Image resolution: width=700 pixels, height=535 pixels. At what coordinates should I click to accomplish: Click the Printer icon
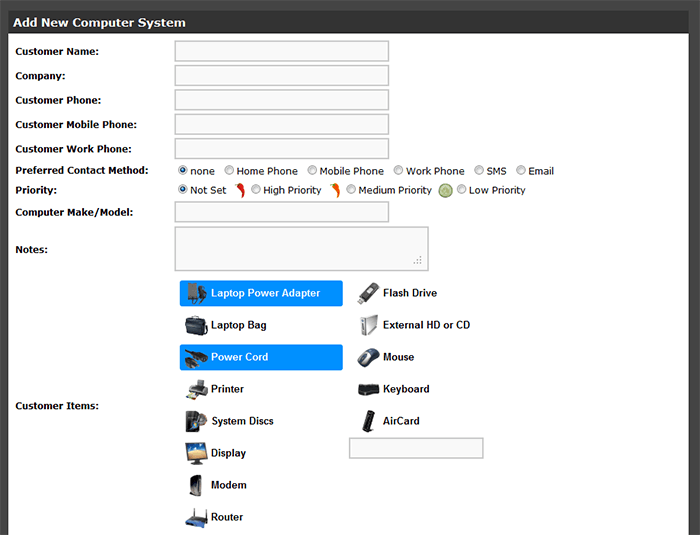coord(196,389)
